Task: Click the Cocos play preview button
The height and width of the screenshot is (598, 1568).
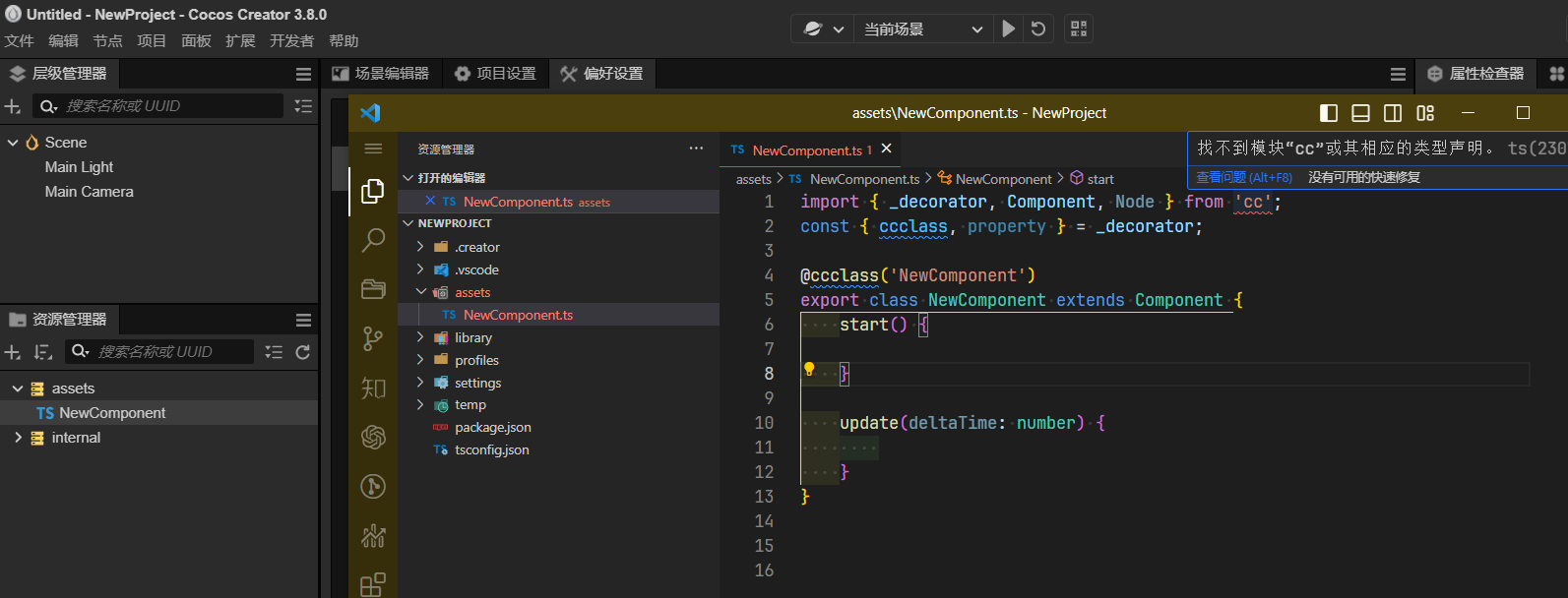Action: [x=1009, y=29]
